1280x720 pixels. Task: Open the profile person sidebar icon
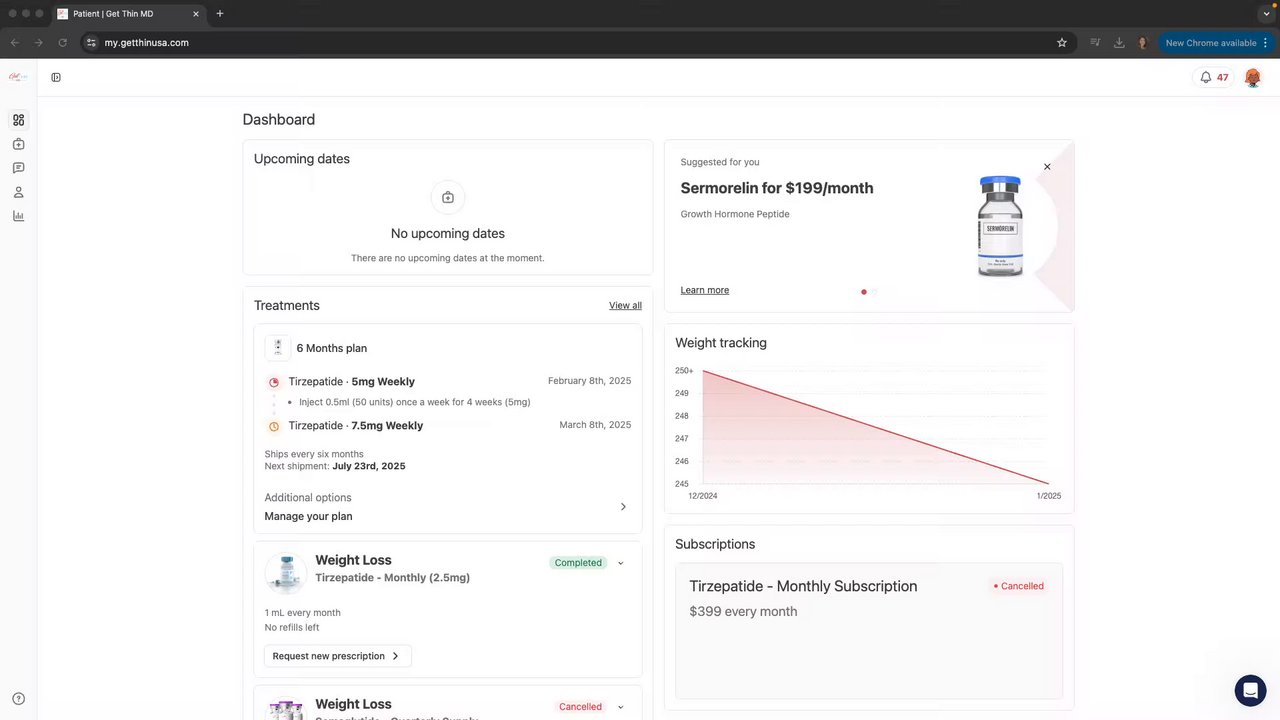click(18, 192)
